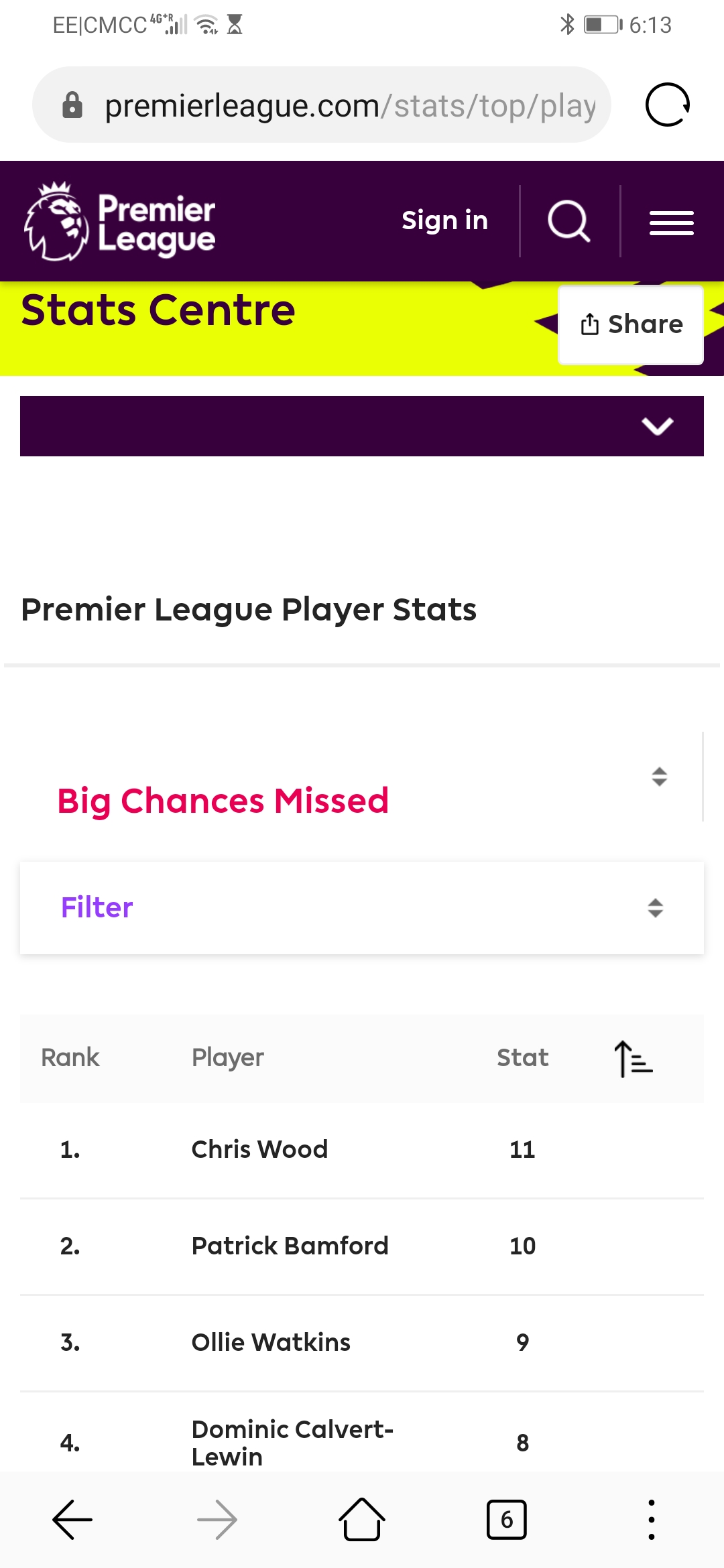Tap the search magnifier icon
The height and width of the screenshot is (1568, 724).
(x=569, y=221)
